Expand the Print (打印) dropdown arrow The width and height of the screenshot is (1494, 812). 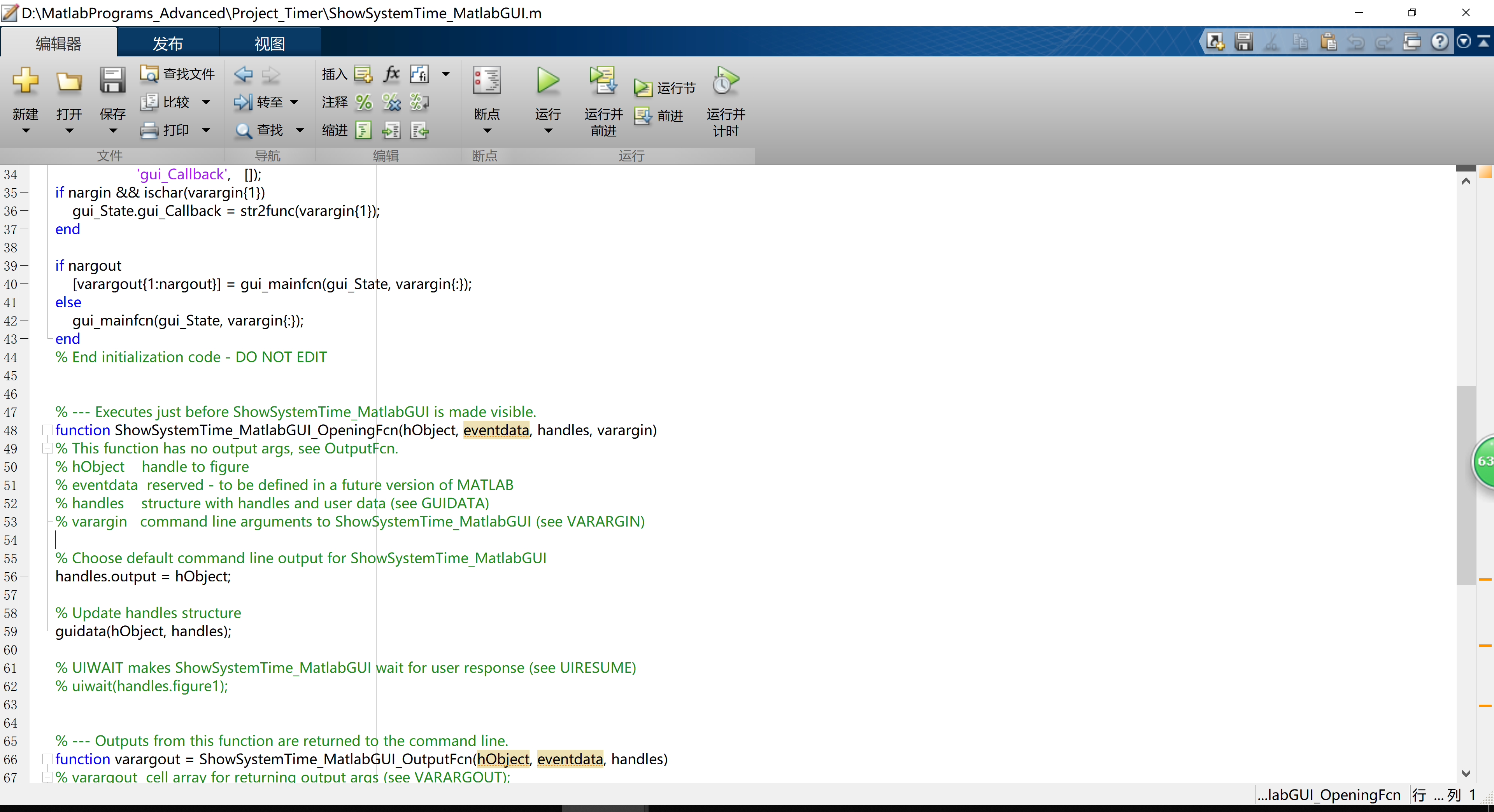pos(206,130)
